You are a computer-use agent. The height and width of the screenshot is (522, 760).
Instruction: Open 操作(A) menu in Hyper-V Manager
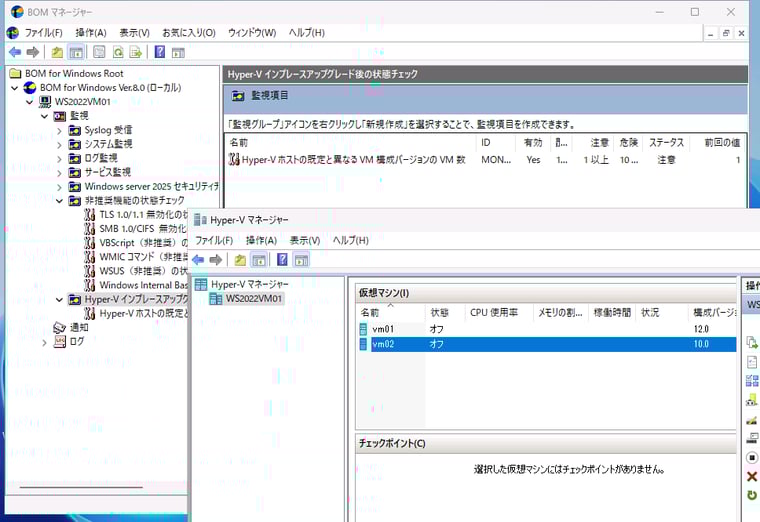tap(261, 240)
